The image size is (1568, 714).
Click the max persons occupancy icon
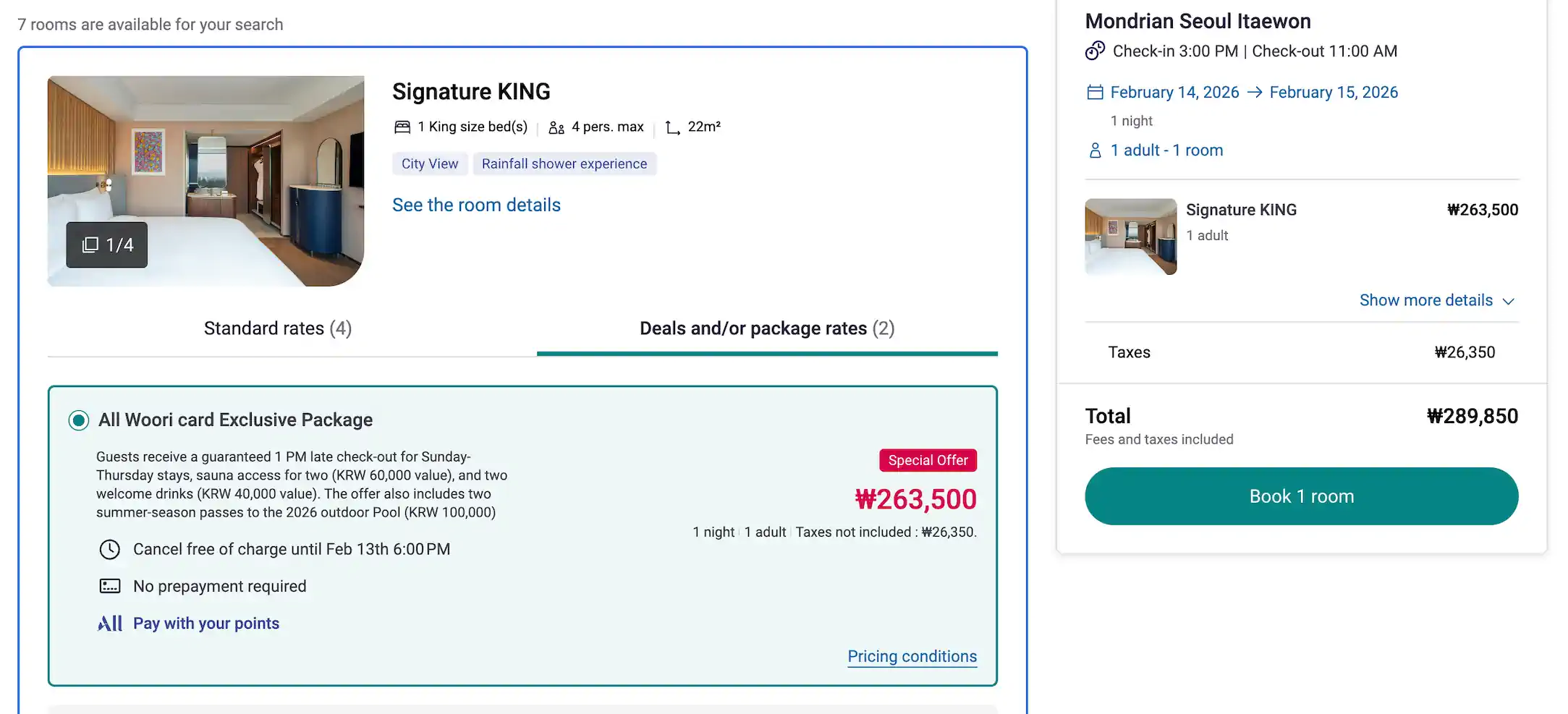556,128
